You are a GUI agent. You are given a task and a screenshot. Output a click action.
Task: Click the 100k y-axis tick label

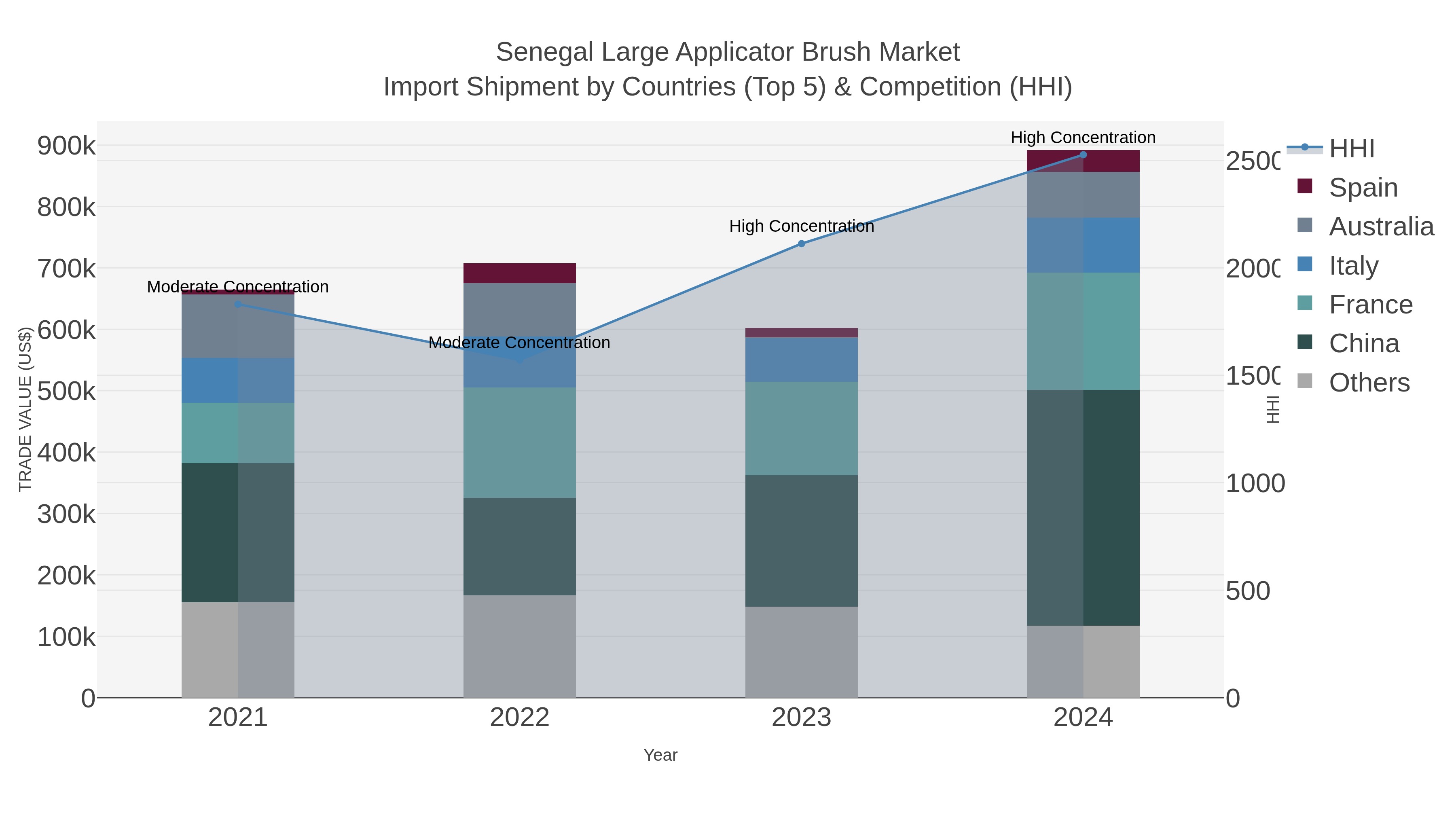point(66,637)
